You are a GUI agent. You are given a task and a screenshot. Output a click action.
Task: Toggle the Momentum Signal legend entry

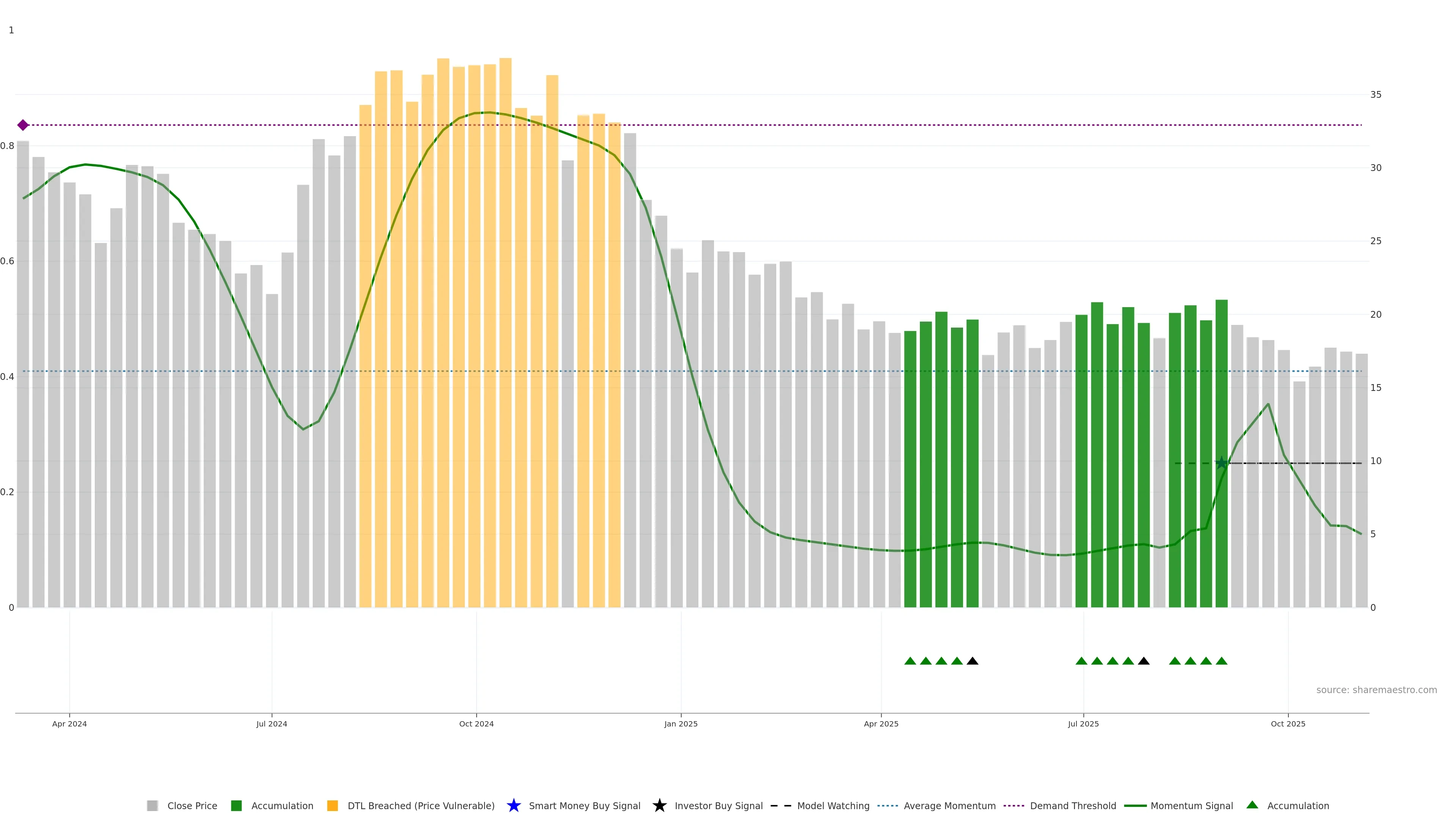pos(1191,805)
